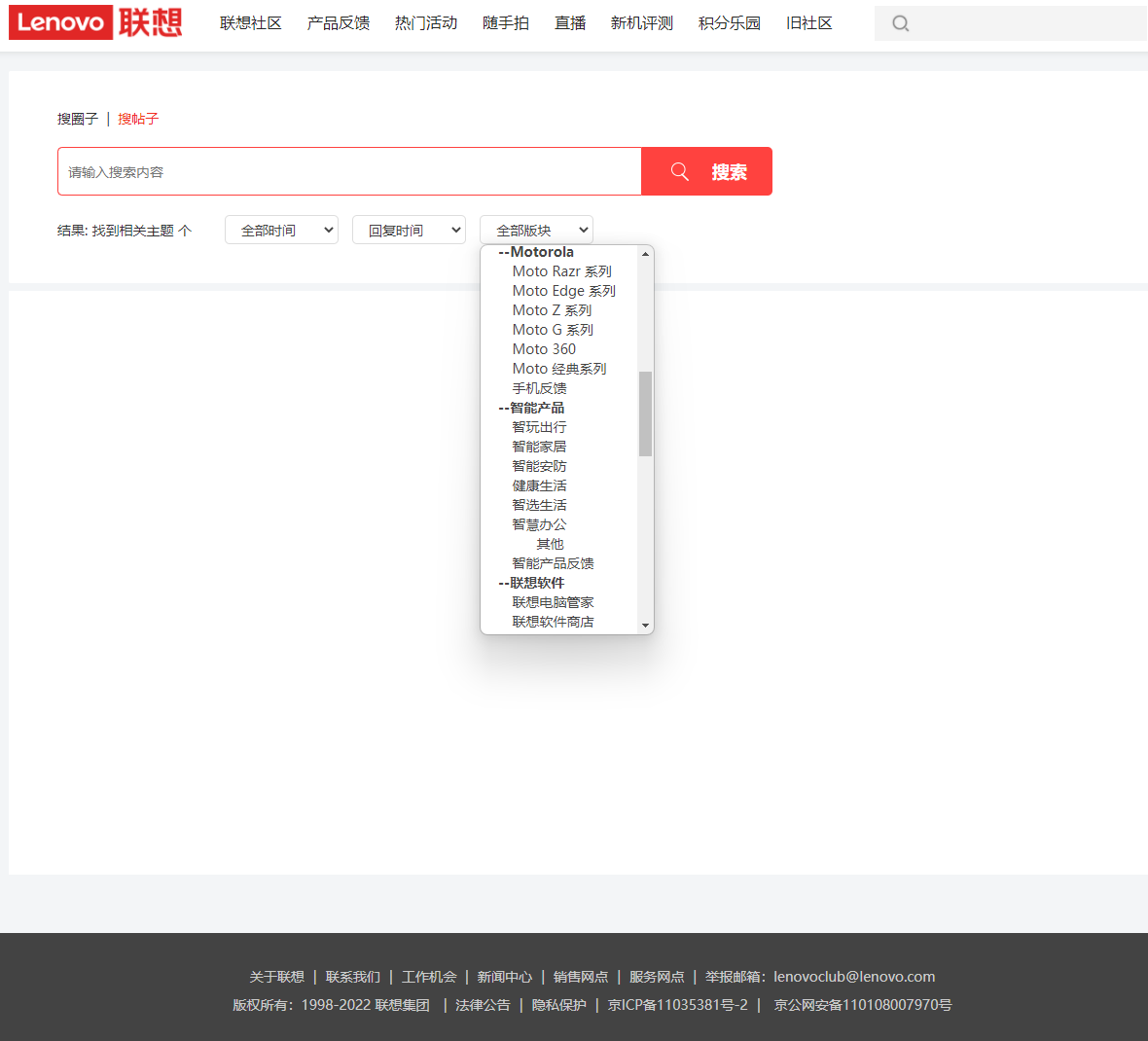Screen dimensions: 1148x1041
Task: Open 旧社区 in the navigation bar
Action: (x=809, y=23)
